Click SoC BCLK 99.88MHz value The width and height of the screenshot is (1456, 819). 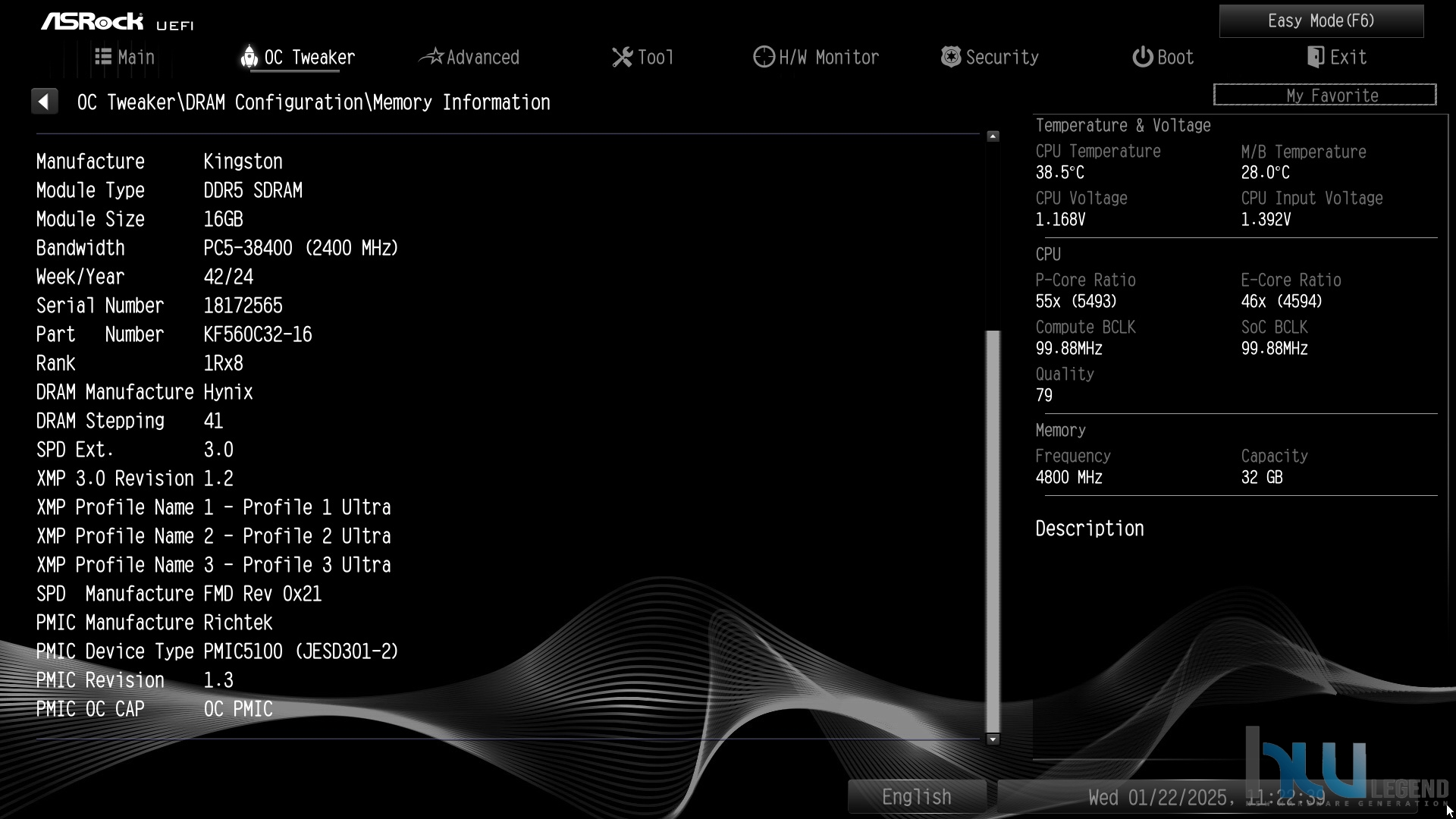click(x=1274, y=349)
